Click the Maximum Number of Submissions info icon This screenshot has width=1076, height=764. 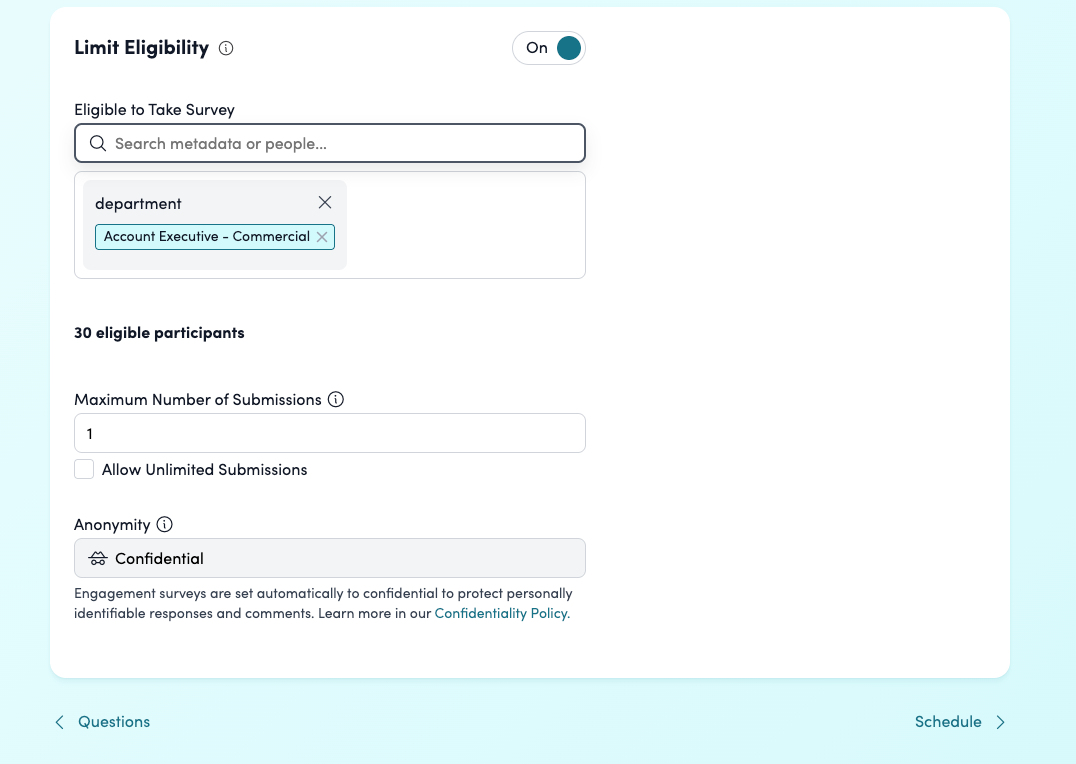click(x=336, y=399)
